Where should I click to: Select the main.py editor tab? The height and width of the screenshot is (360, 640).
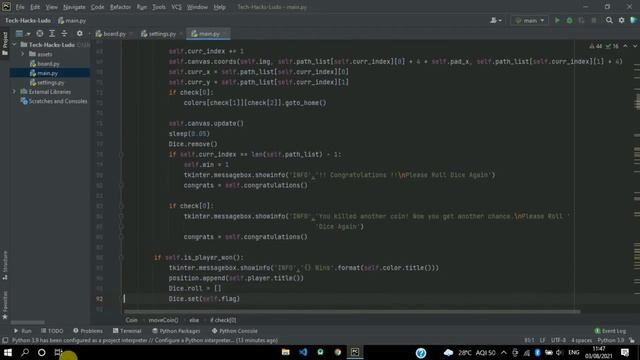click(209, 34)
